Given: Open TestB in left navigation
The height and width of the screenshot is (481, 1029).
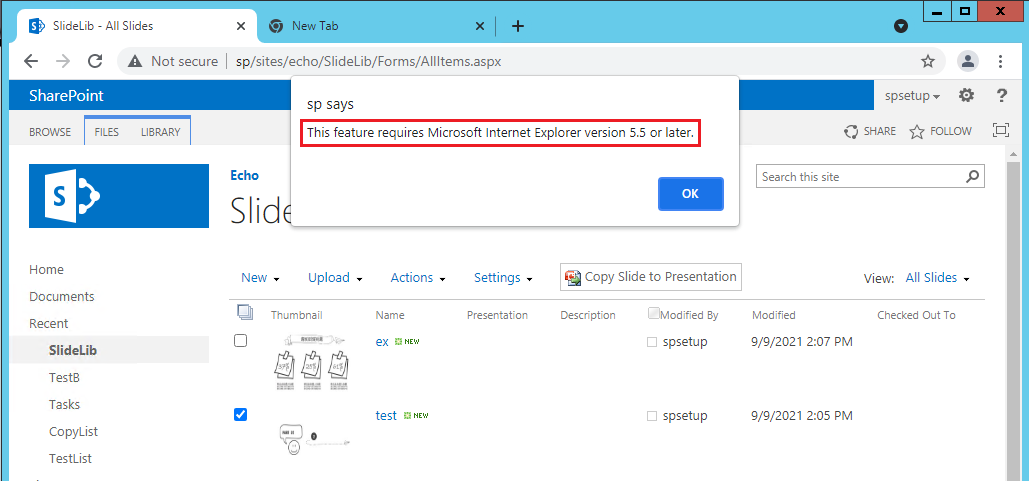Looking at the screenshot, I should [64, 378].
